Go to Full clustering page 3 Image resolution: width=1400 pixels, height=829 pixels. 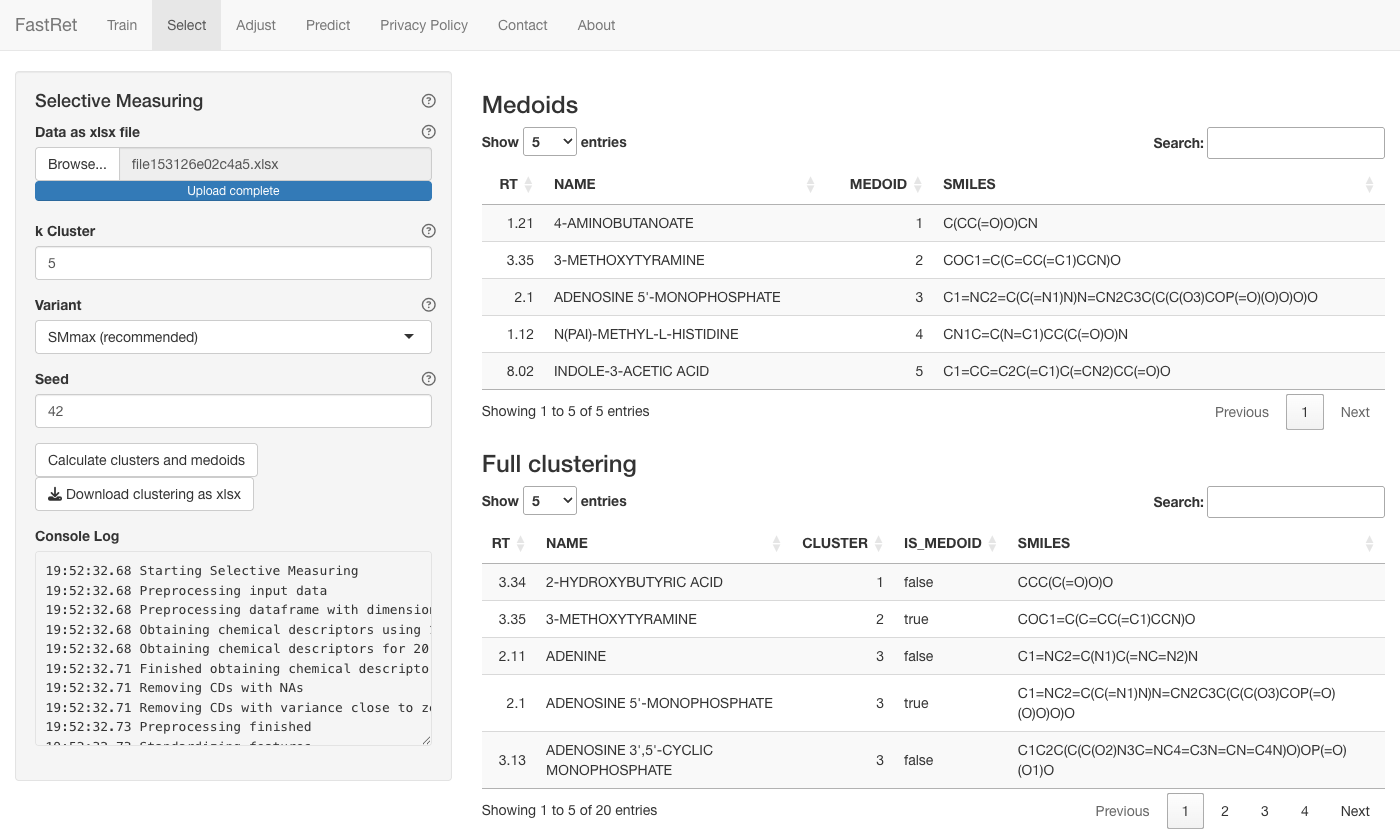(x=1264, y=811)
